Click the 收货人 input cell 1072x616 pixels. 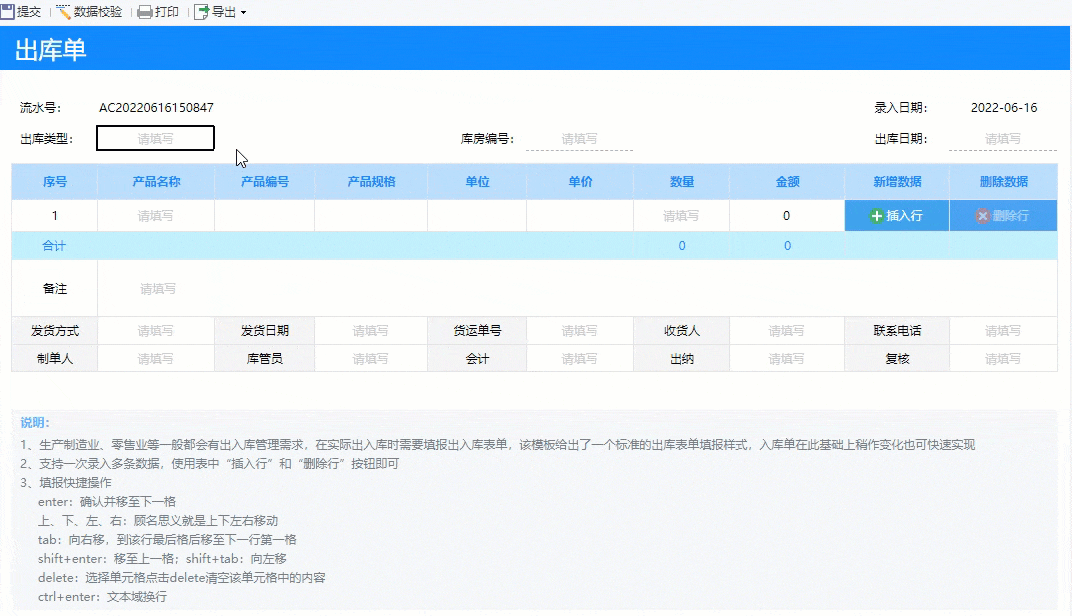tap(787, 331)
